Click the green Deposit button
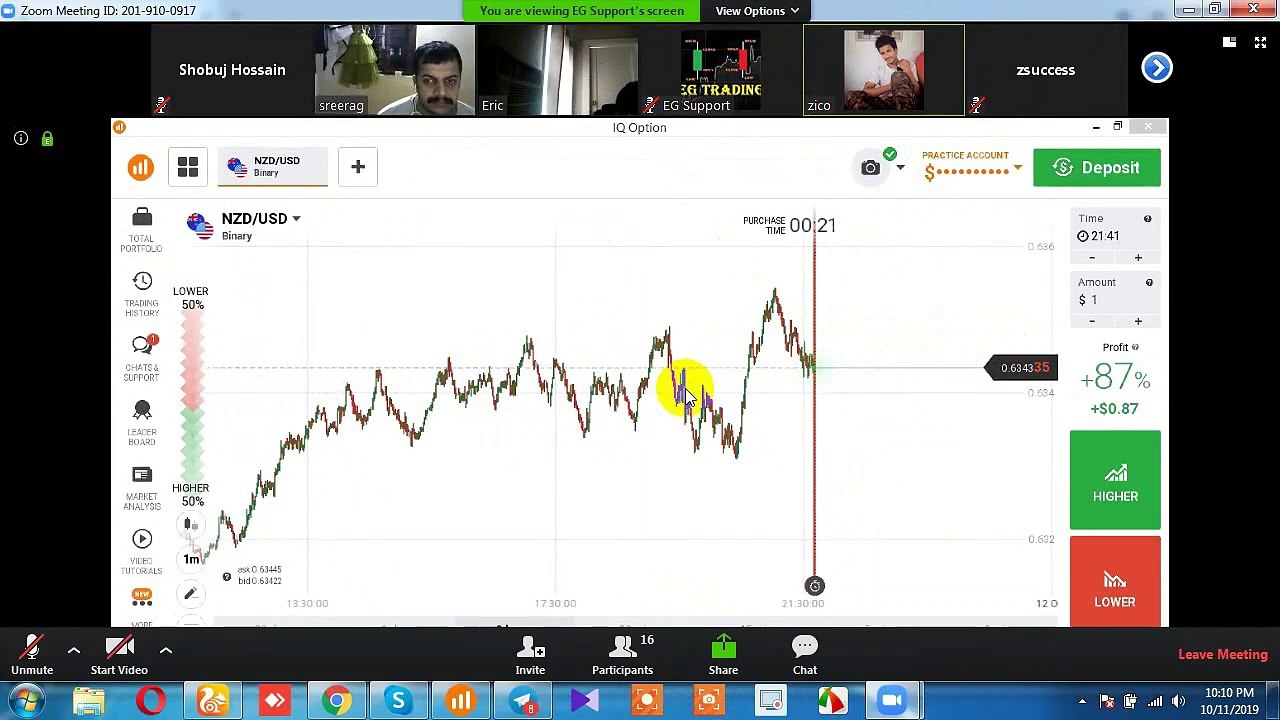Screen dimensions: 1280x720 1097,168
